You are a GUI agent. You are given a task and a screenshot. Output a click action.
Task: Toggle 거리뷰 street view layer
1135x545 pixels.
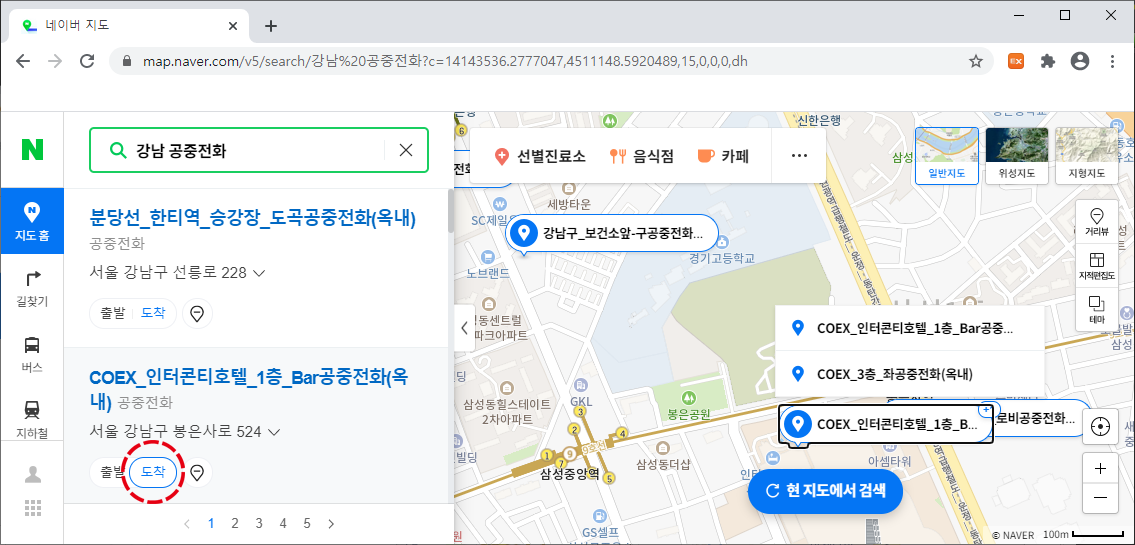1096,221
